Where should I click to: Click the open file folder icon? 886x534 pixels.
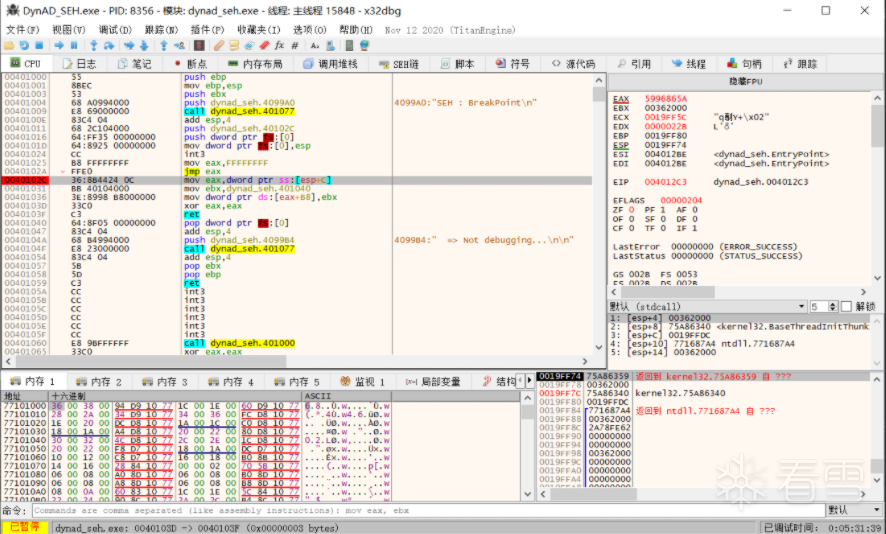pyautogui.click(x=9, y=46)
